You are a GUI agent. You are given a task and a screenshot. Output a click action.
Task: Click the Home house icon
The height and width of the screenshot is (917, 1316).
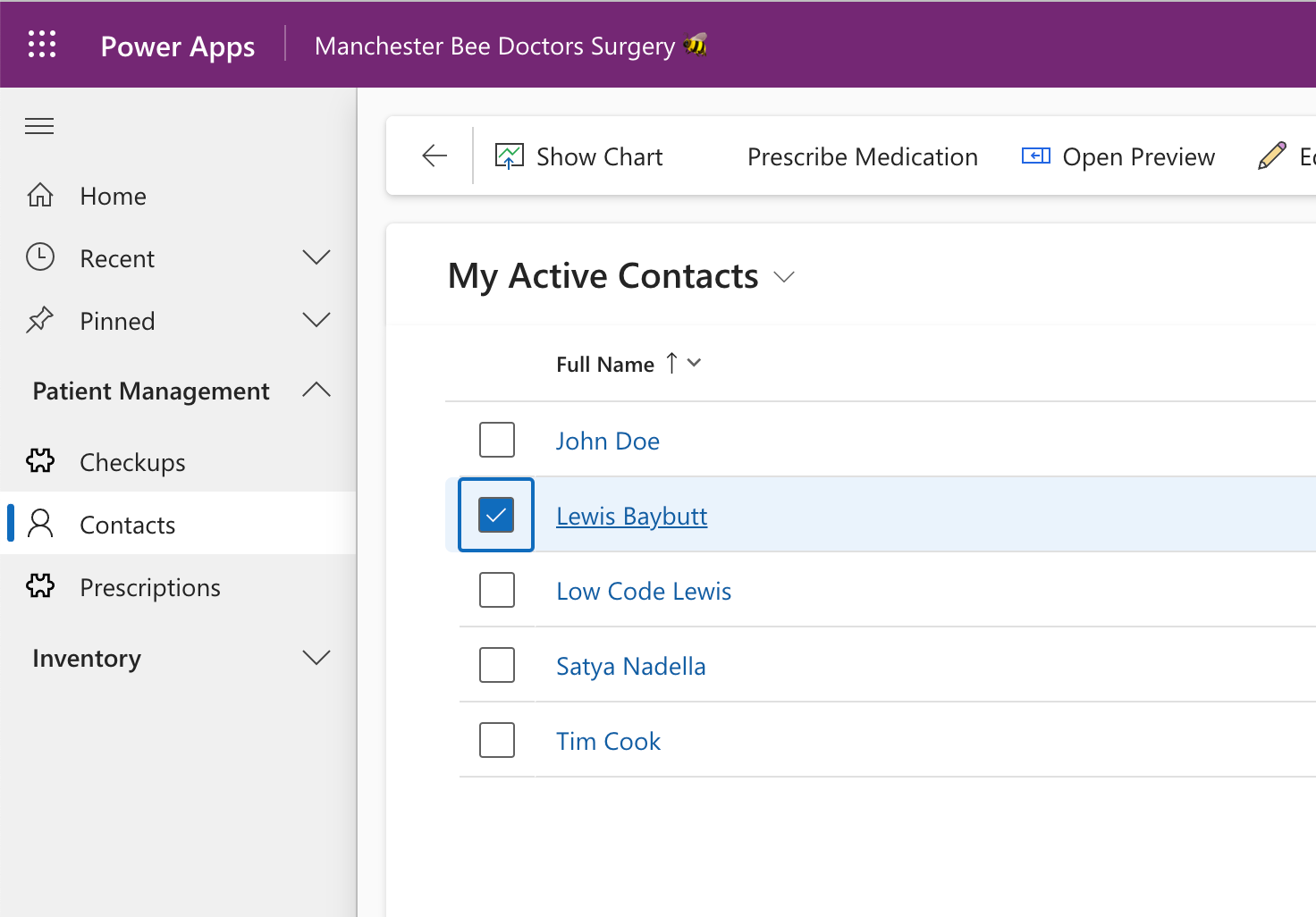pos(40,195)
